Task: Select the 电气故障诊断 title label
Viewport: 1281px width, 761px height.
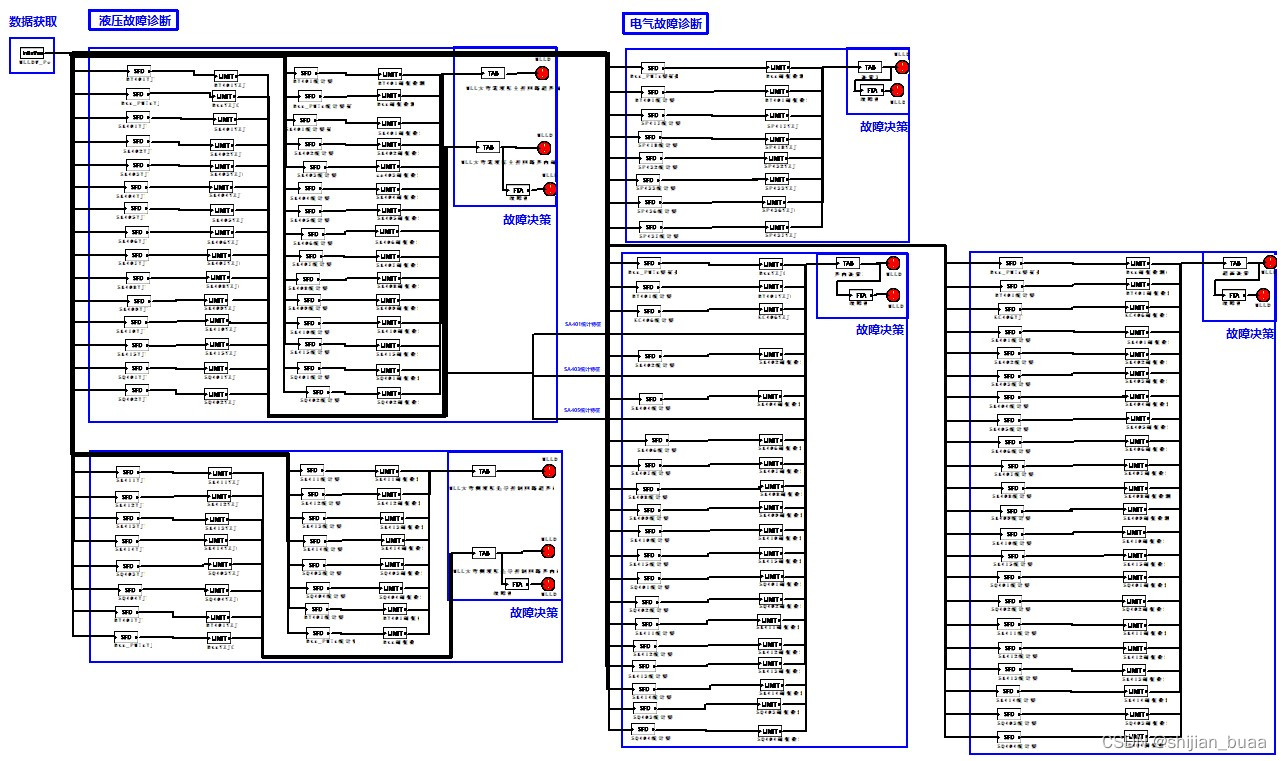Action: tap(664, 23)
